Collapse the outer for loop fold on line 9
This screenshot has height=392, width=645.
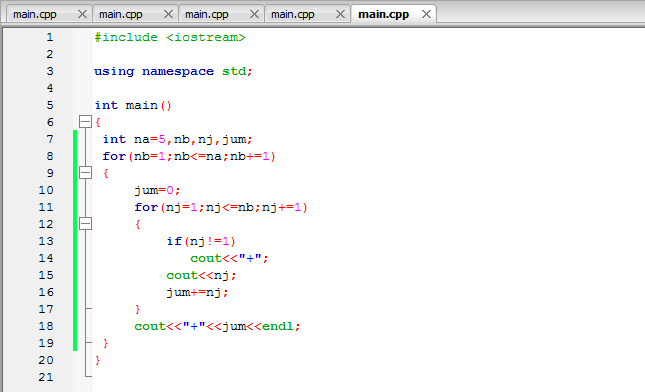[85, 173]
